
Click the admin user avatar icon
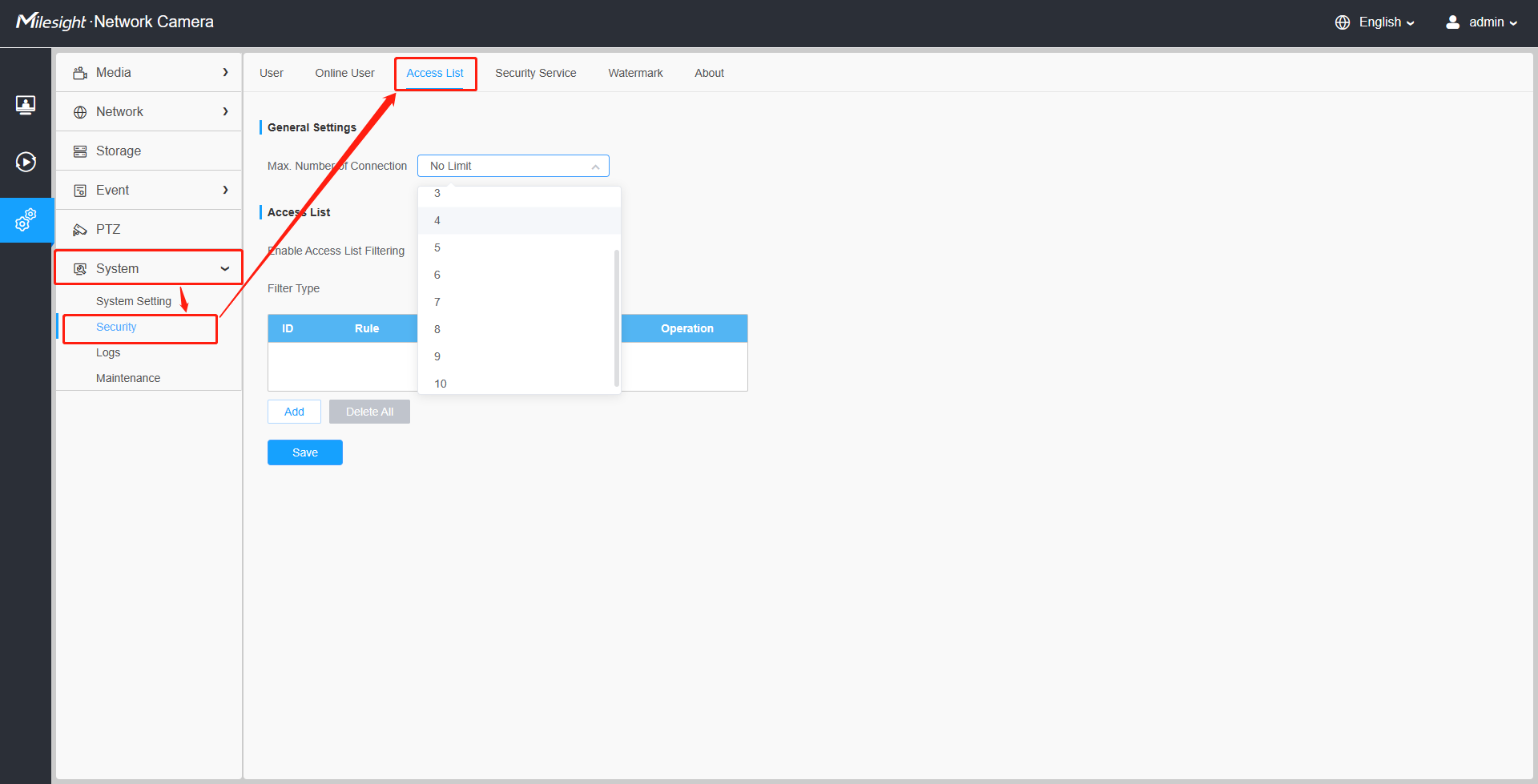point(1452,22)
